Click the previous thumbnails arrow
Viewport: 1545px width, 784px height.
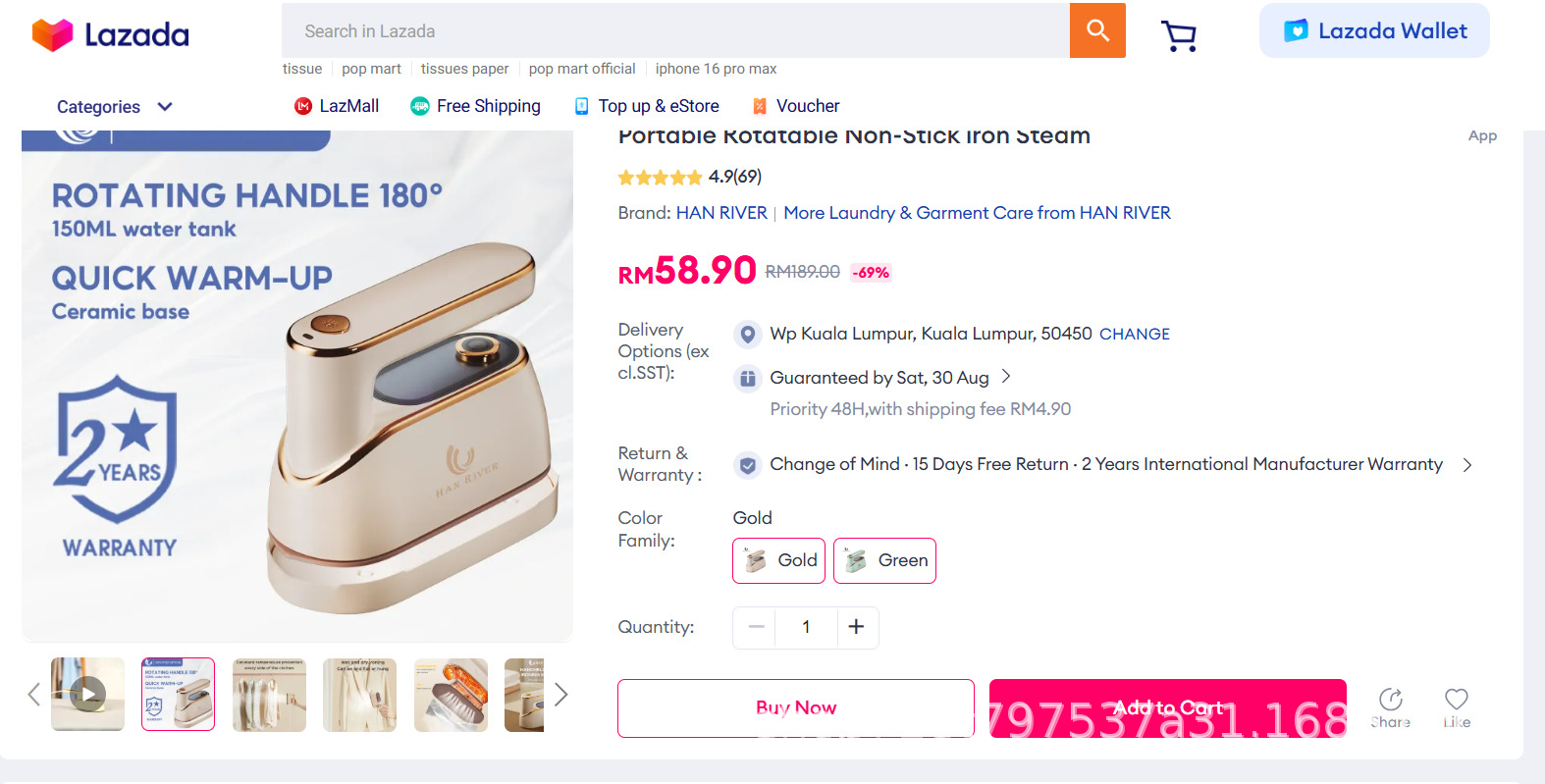coord(34,695)
